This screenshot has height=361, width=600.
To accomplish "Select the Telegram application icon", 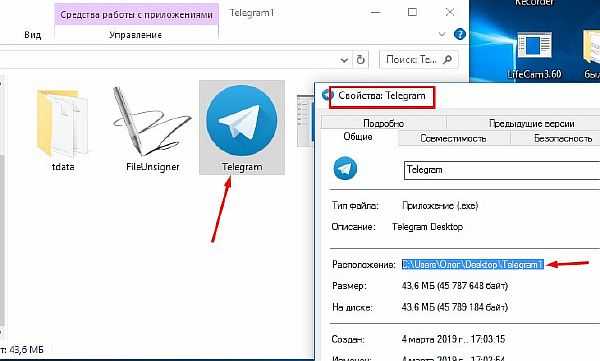I will (x=241, y=121).
